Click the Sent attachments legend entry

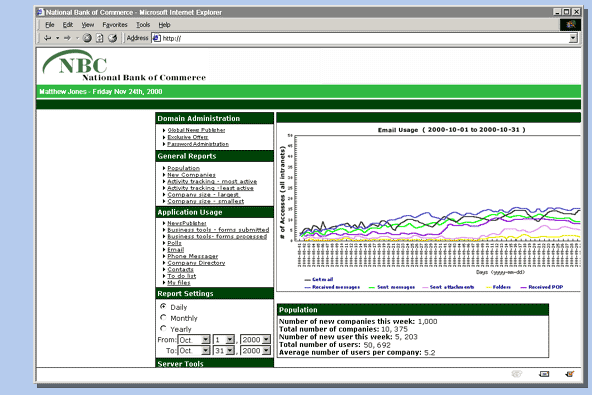pyautogui.click(x=448, y=287)
